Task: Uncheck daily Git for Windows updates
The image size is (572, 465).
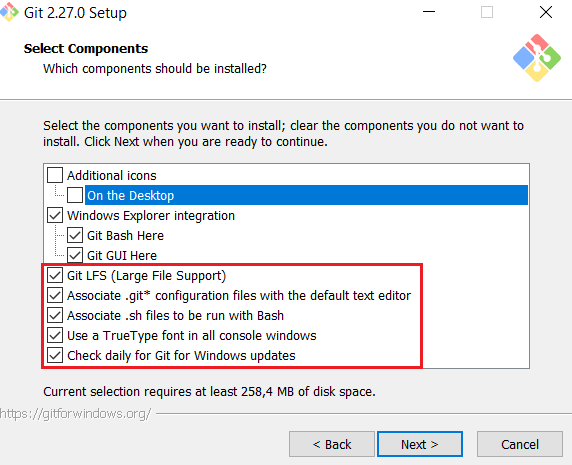Action: pos(55,356)
